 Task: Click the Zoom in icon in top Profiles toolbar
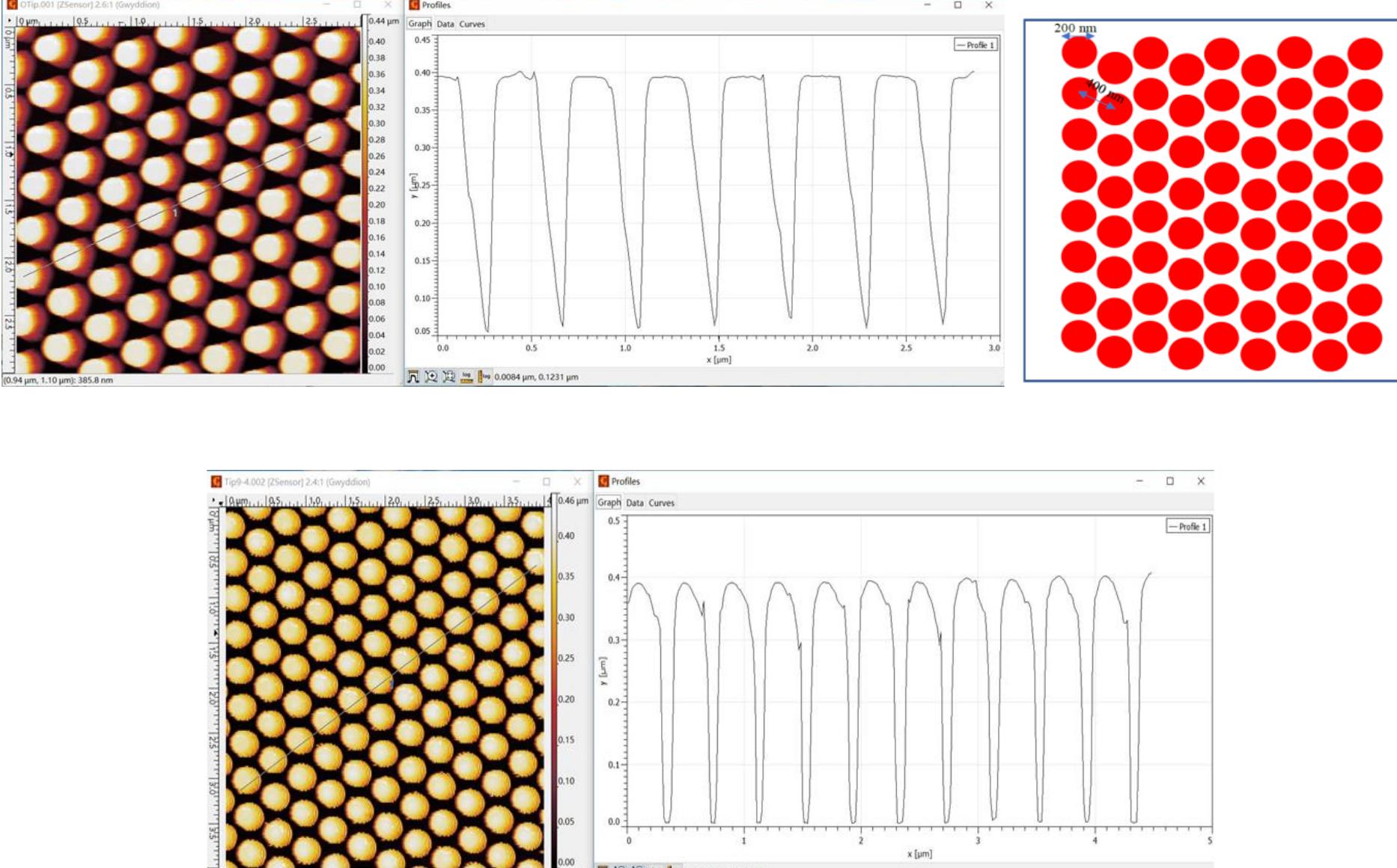[431, 376]
